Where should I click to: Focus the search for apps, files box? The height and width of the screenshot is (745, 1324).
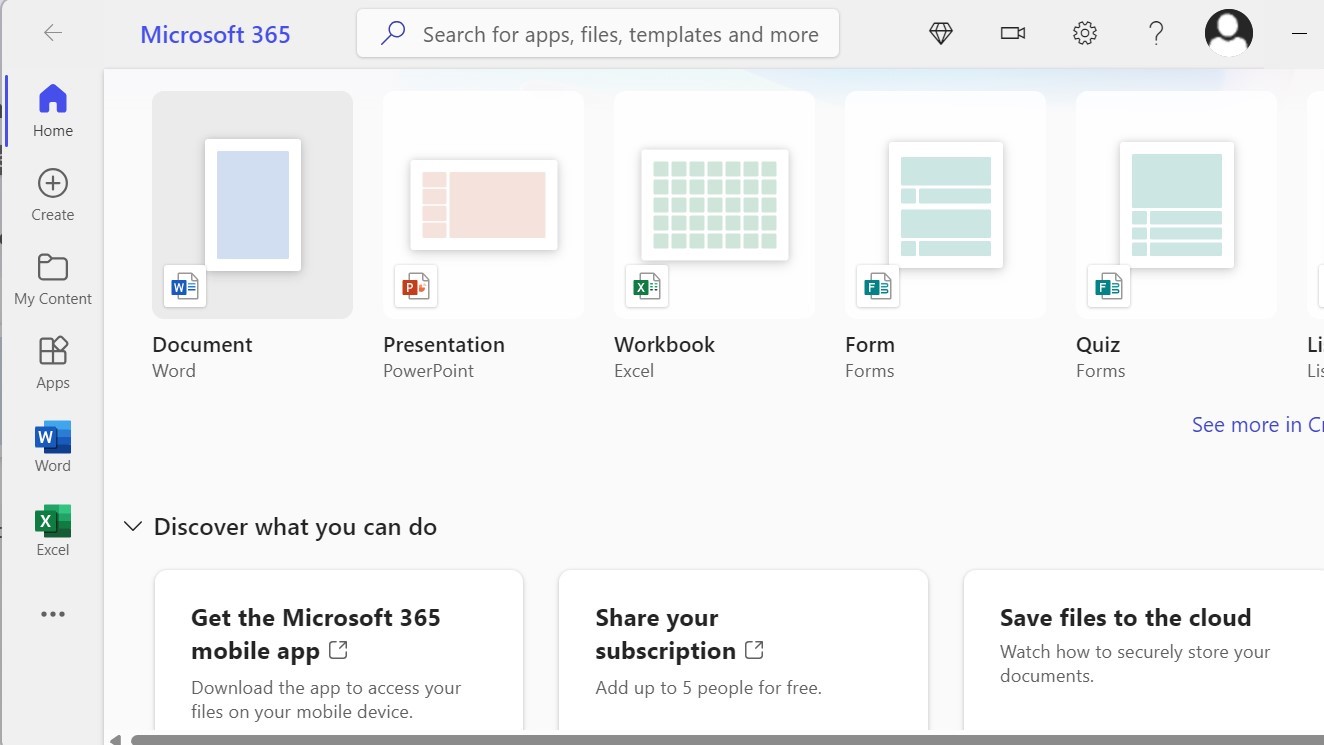click(x=598, y=33)
